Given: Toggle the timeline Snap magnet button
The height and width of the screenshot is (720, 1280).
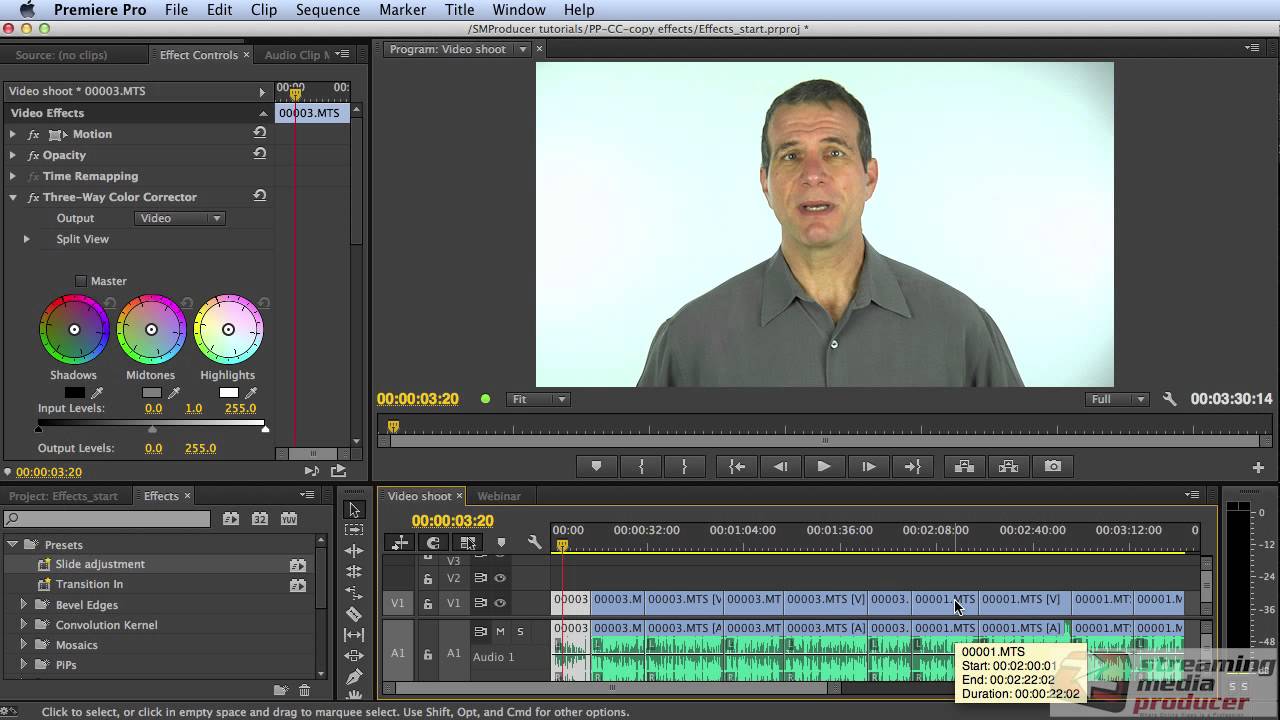Looking at the screenshot, I should click(433, 543).
